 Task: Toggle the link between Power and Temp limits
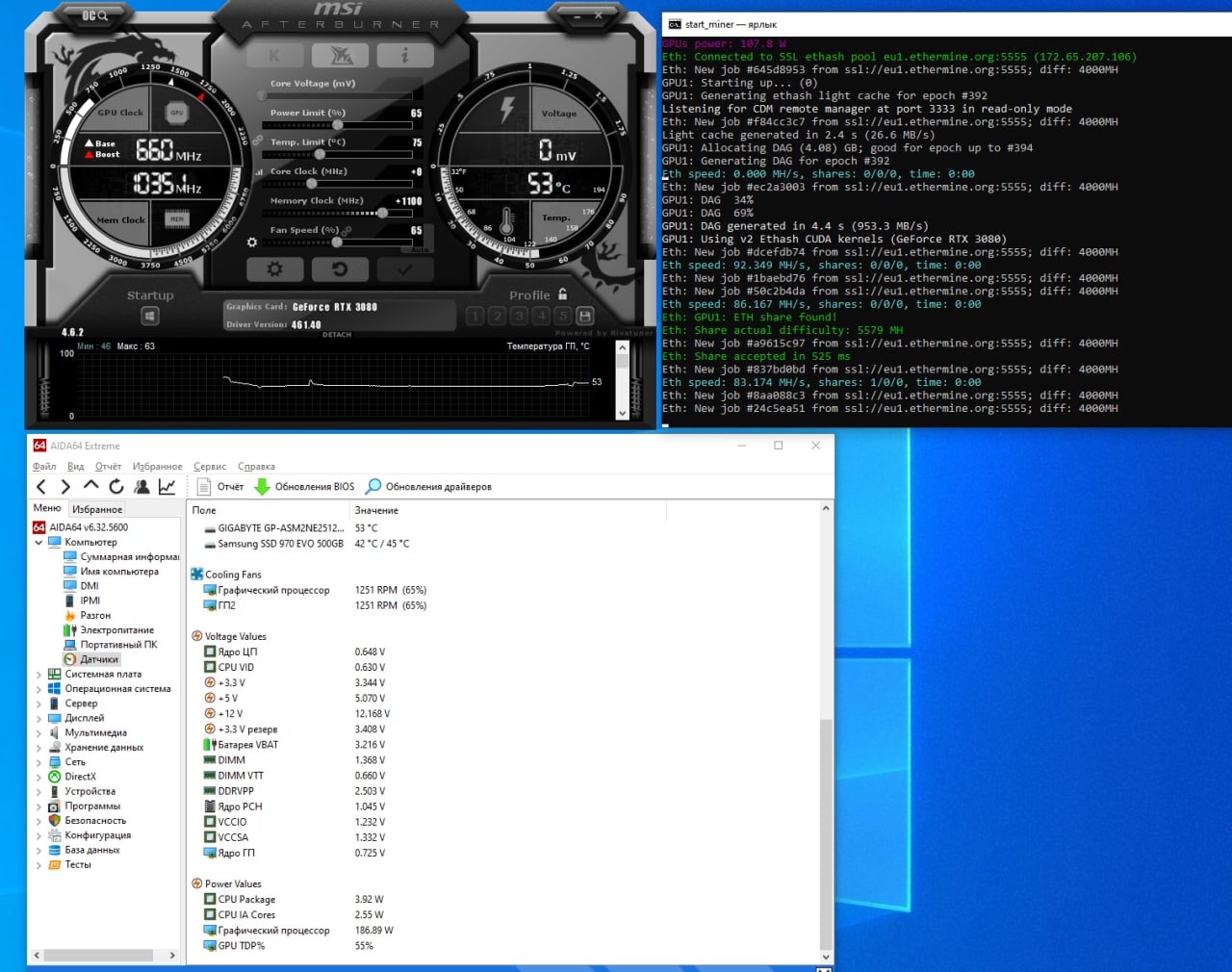click(x=258, y=141)
